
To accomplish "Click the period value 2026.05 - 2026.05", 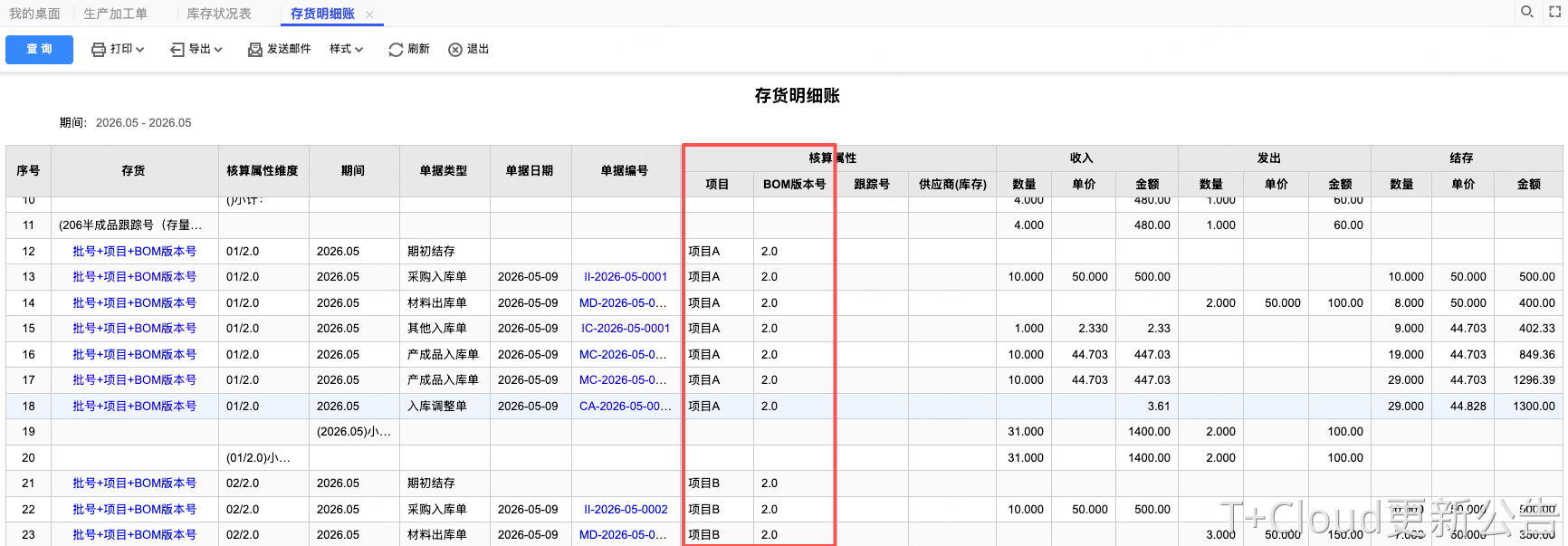I will click(x=143, y=123).
